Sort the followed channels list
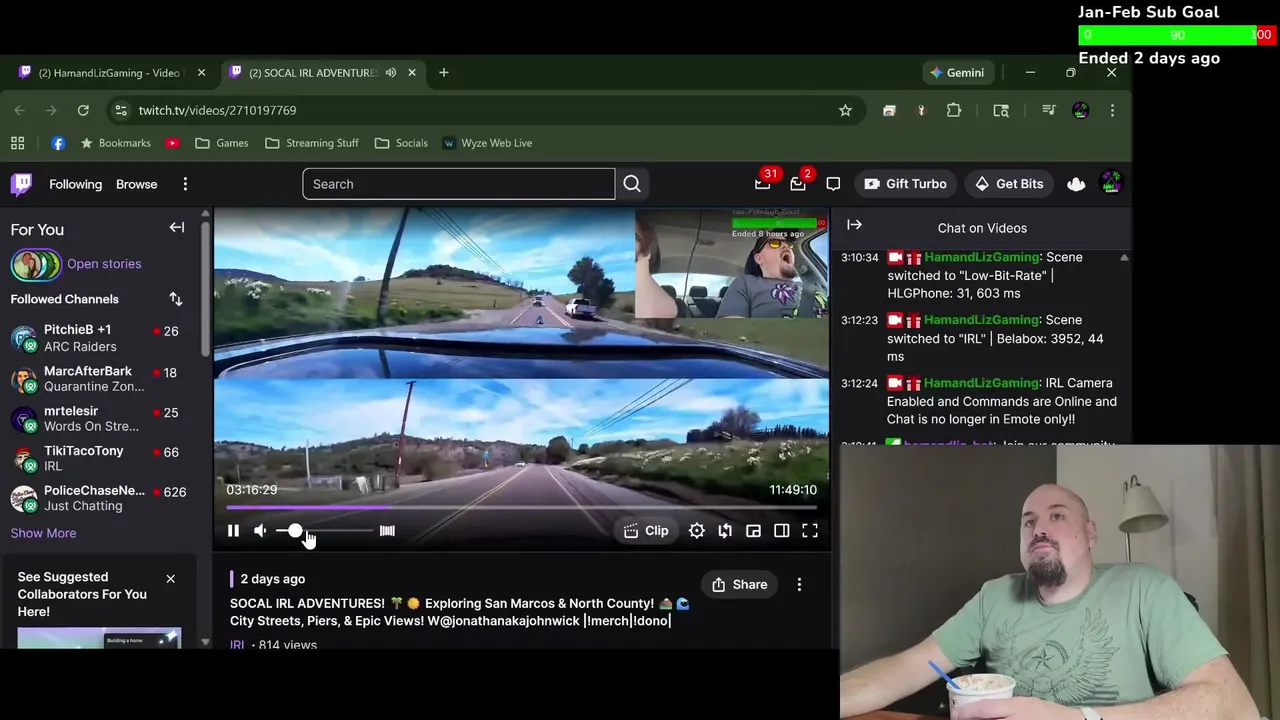 coord(176,299)
